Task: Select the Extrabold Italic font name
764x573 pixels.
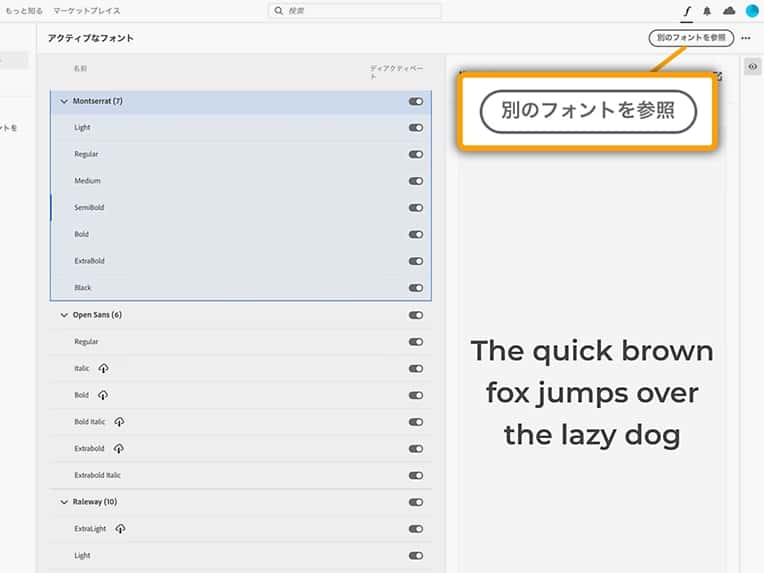Action: [97, 476]
